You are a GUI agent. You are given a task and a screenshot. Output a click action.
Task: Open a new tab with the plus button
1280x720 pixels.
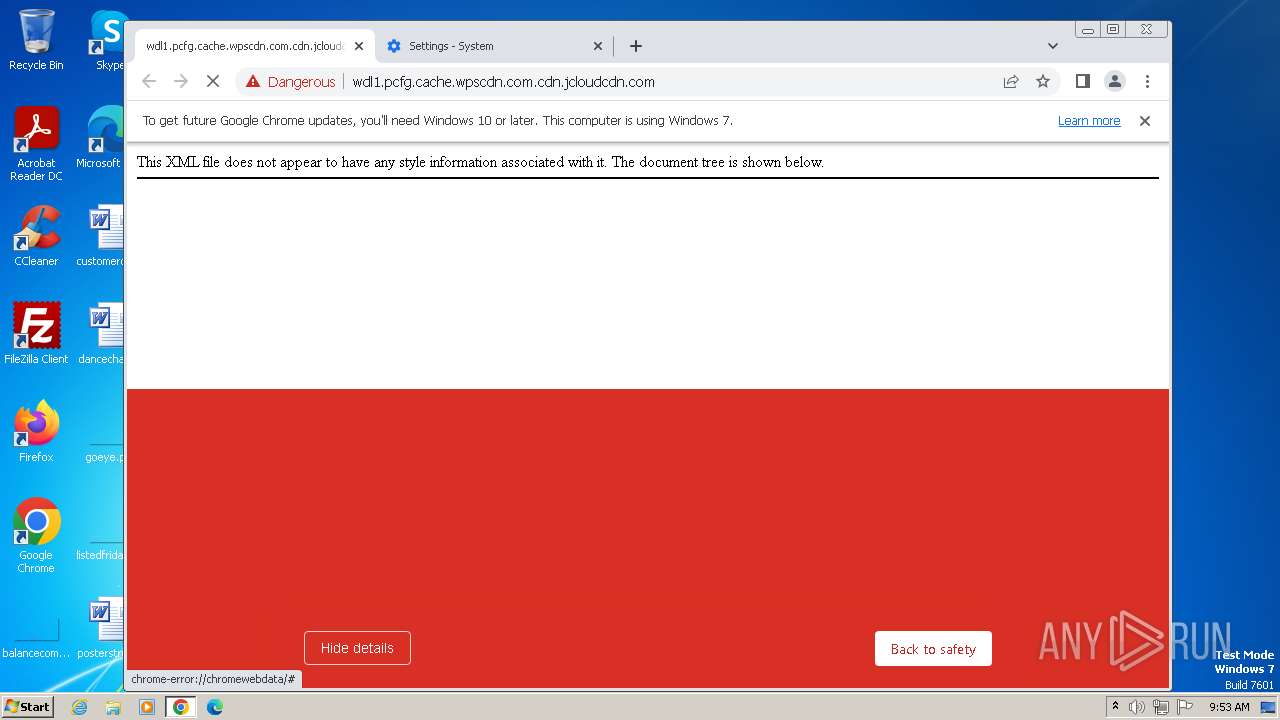636,46
